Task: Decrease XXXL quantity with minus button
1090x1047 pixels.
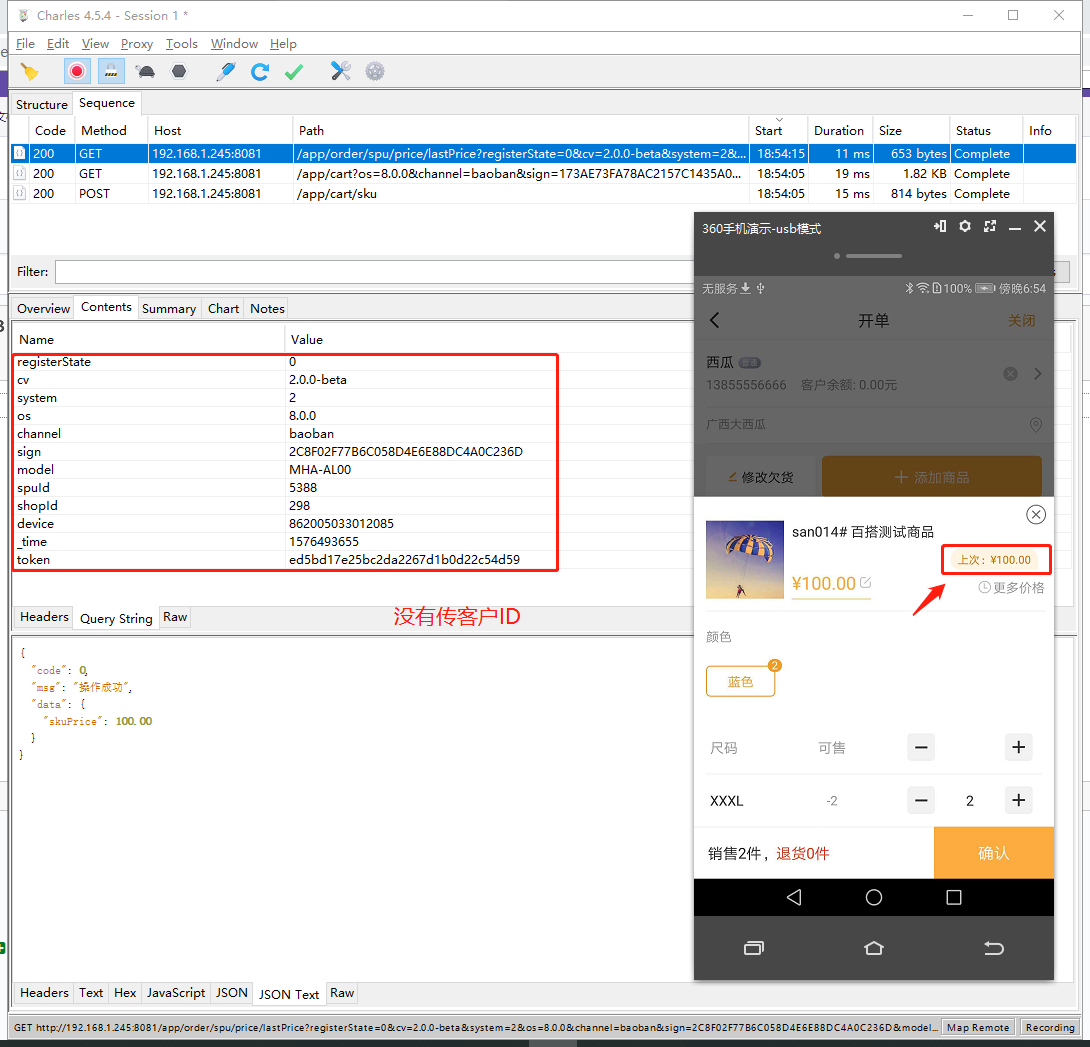Action: tap(921, 800)
